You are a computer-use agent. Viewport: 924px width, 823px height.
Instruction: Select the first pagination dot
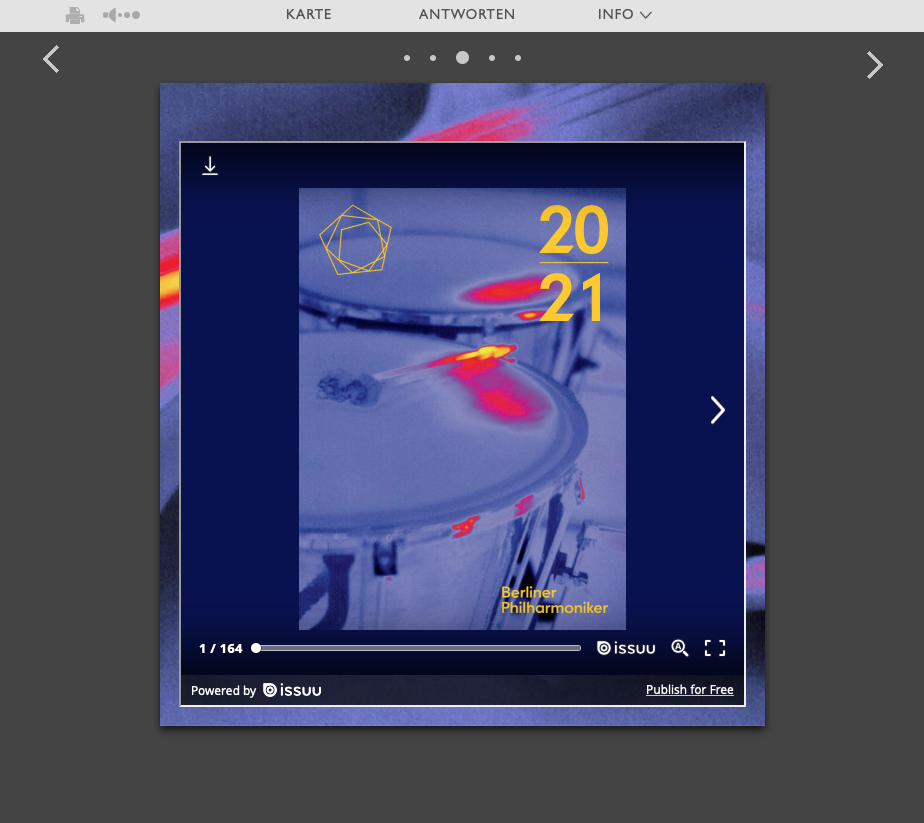tap(407, 58)
